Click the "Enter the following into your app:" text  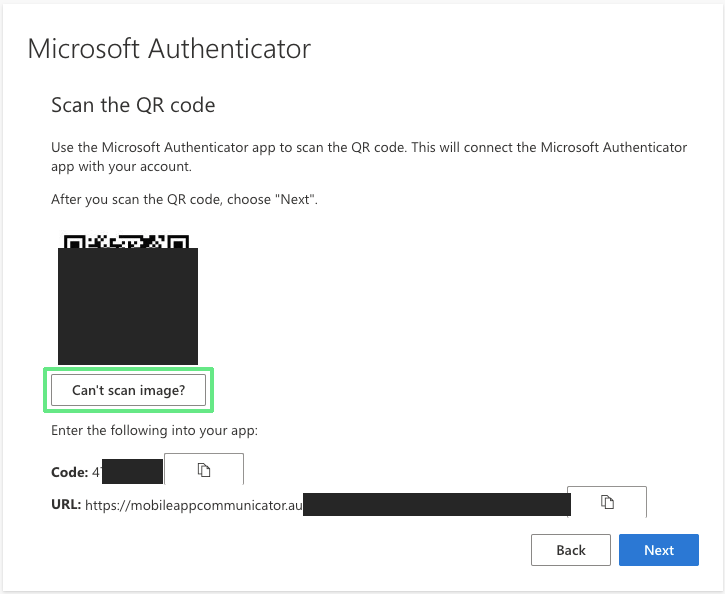pos(154,431)
